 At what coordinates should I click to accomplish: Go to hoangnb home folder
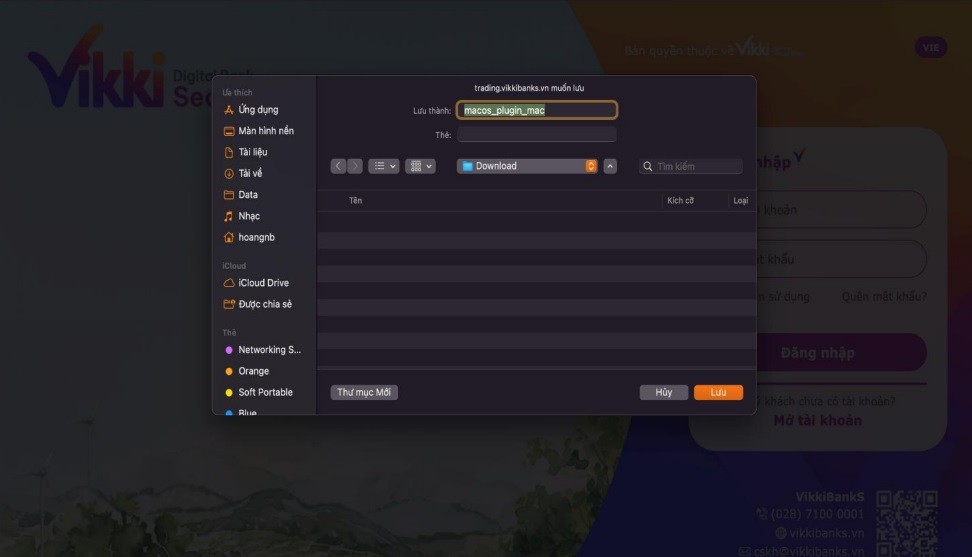pos(256,237)
